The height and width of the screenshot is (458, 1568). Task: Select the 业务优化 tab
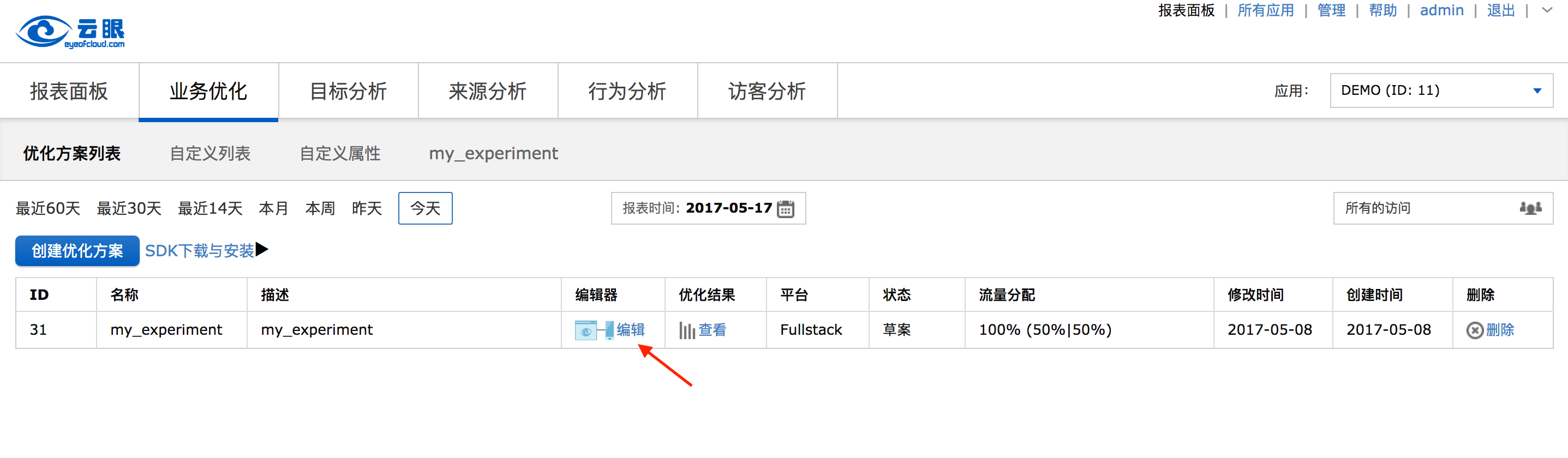pos(208,91)
